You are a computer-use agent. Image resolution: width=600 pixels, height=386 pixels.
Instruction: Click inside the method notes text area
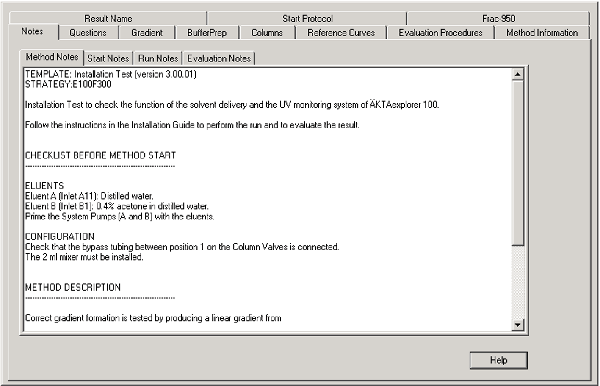pos(267,200)
